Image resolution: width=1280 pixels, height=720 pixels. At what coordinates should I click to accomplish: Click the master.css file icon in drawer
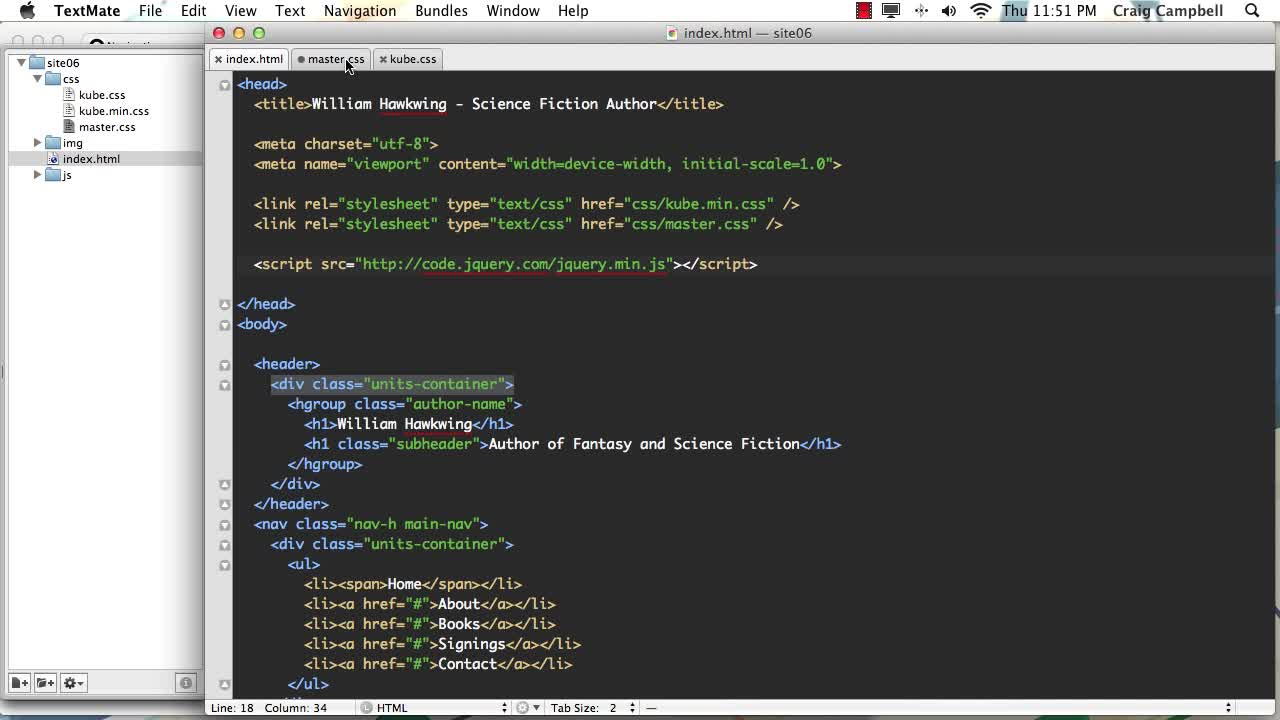point(69,127)
